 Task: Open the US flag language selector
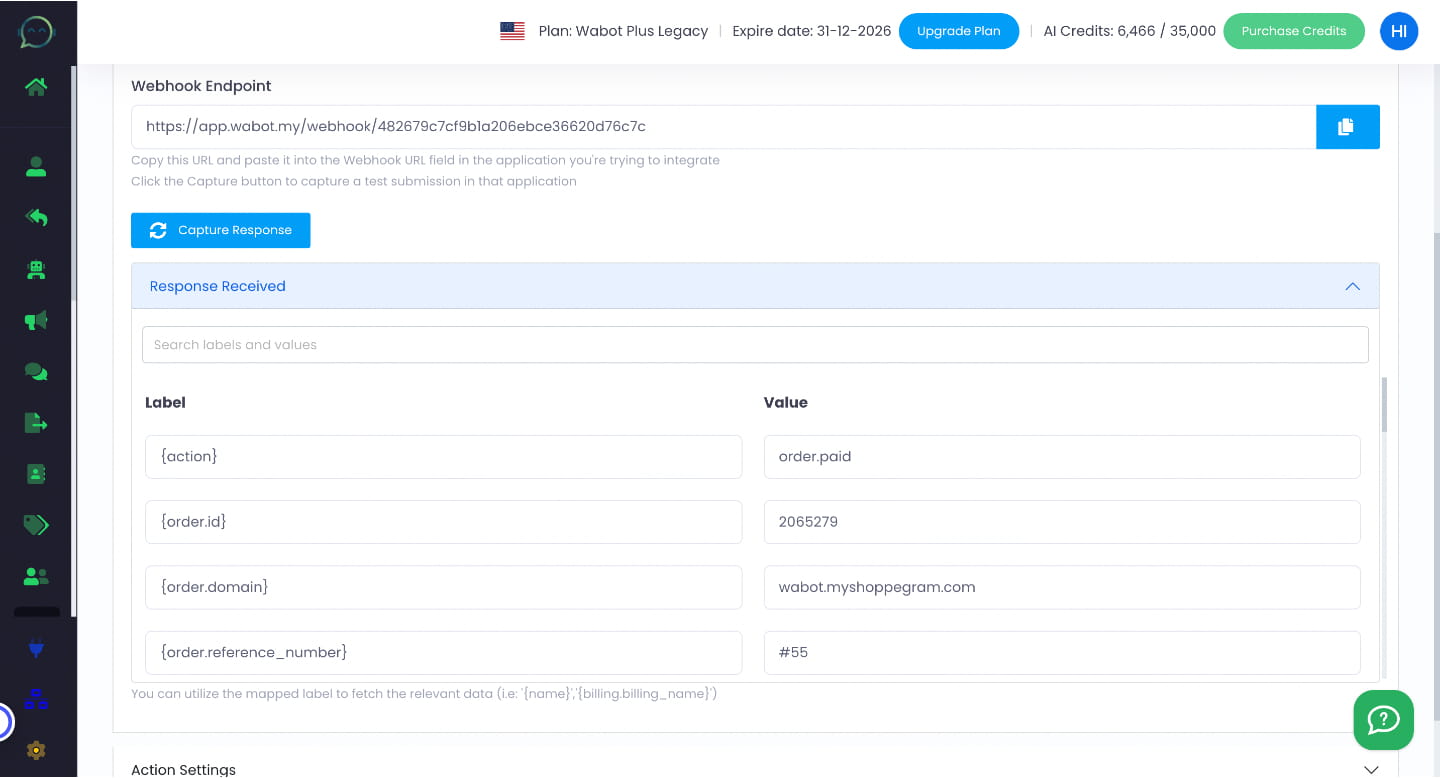click(512, 31)
